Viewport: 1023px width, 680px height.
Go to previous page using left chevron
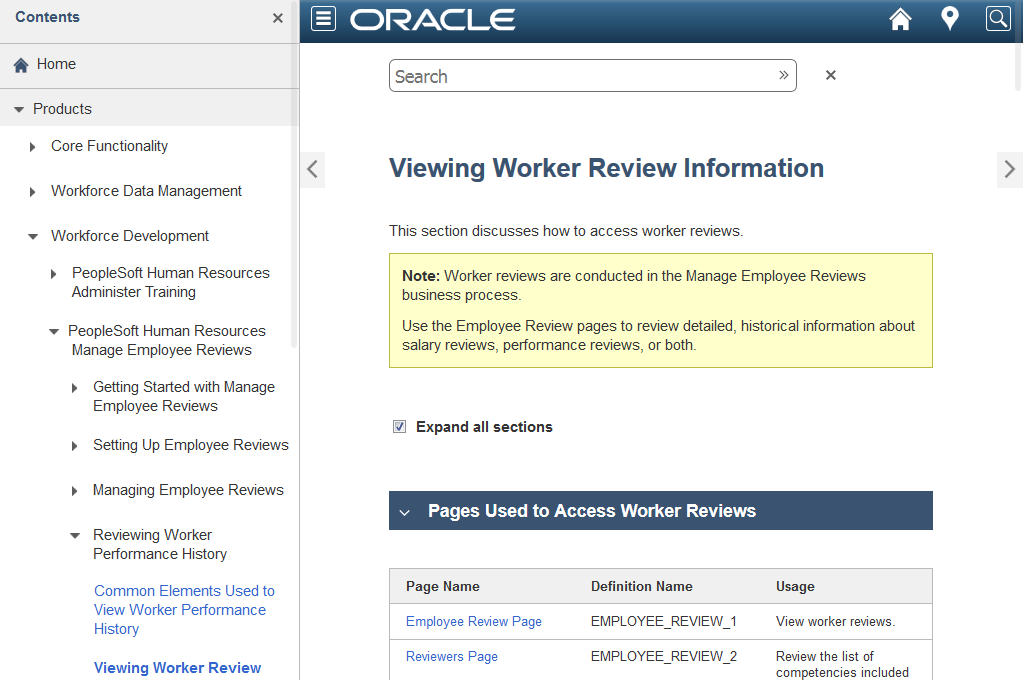pos(312,170)
